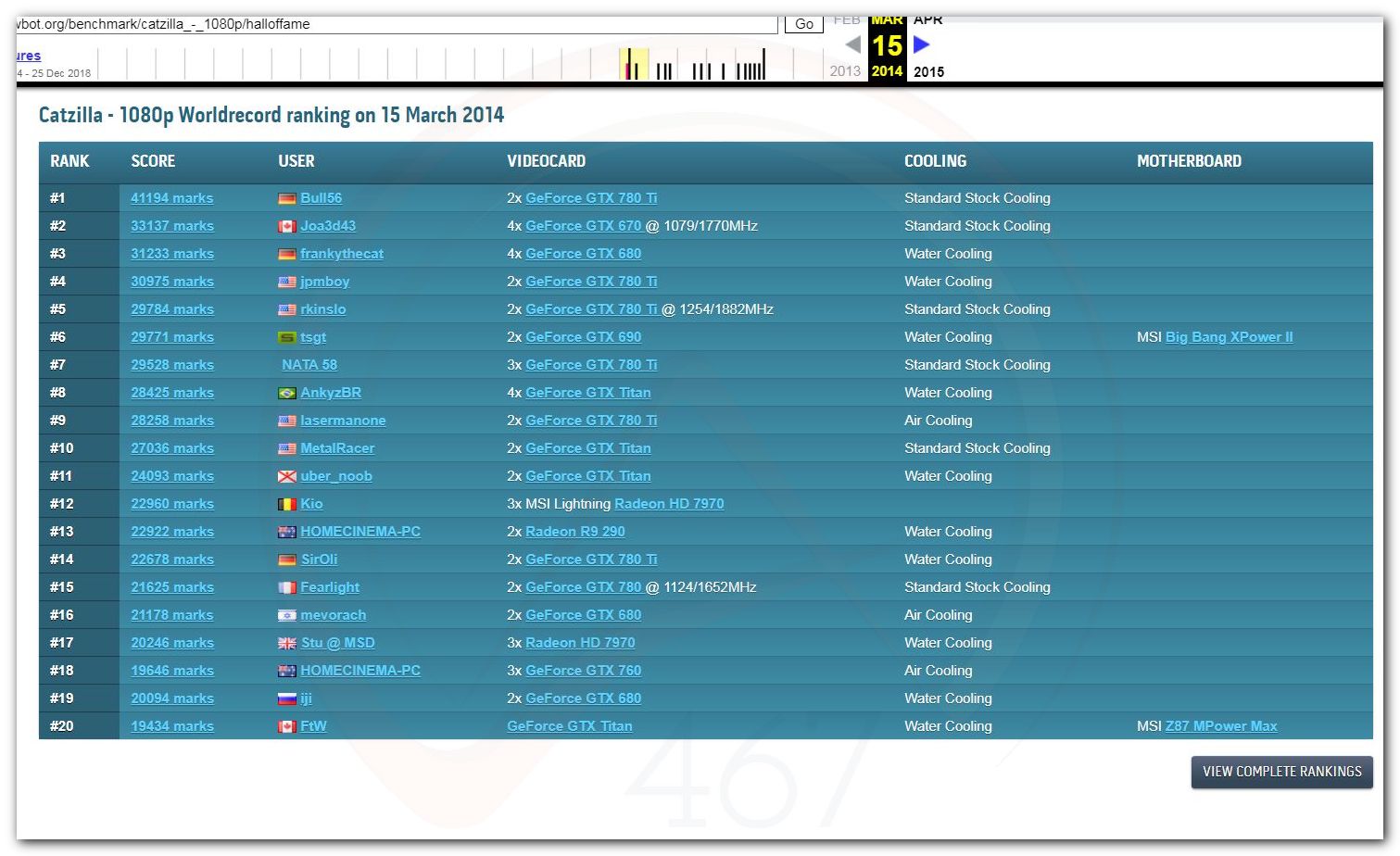The width and height of the screenshot is (1400, 856).
Task: Jump to the 2015 capture year
Action: 928,71
